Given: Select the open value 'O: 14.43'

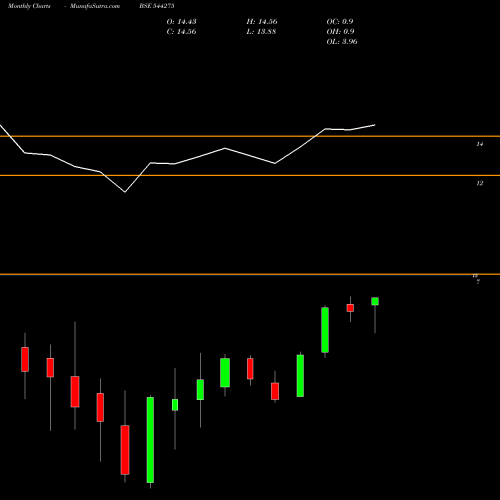Looking at the screenshot, I should pyautogui.click(x=181, y=22).
